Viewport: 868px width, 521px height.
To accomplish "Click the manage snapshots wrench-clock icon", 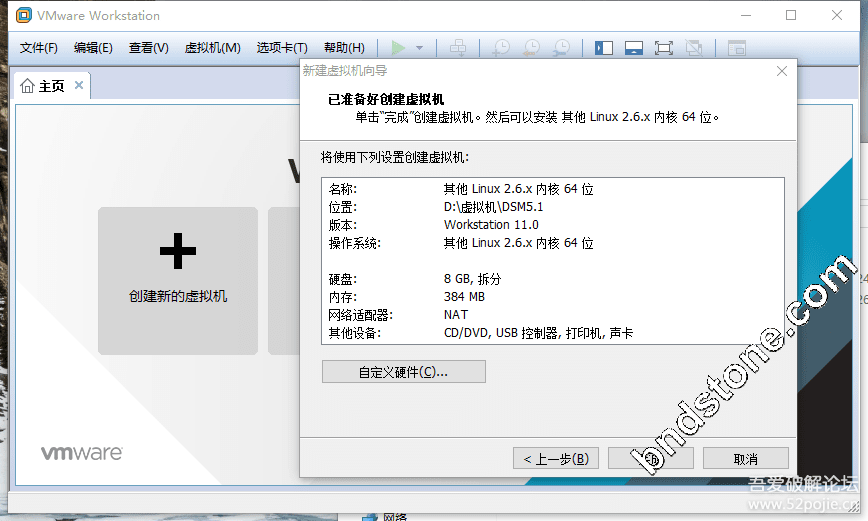I will 561,48.
